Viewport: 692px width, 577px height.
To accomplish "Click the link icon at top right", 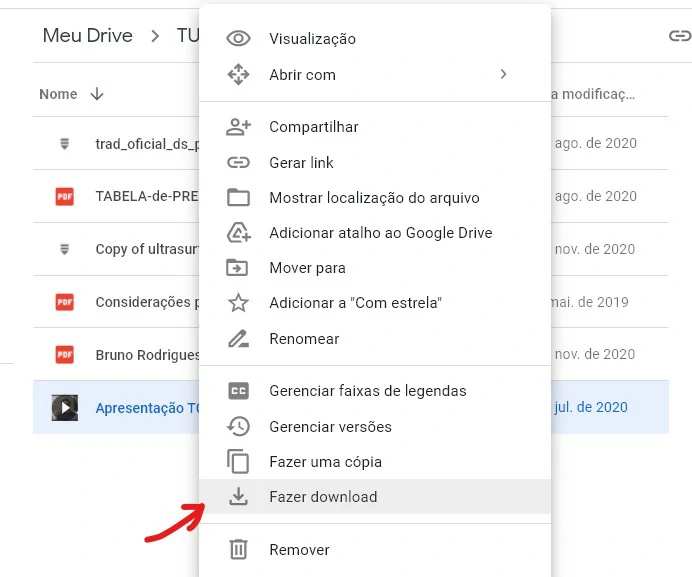I will coord(680,36).
